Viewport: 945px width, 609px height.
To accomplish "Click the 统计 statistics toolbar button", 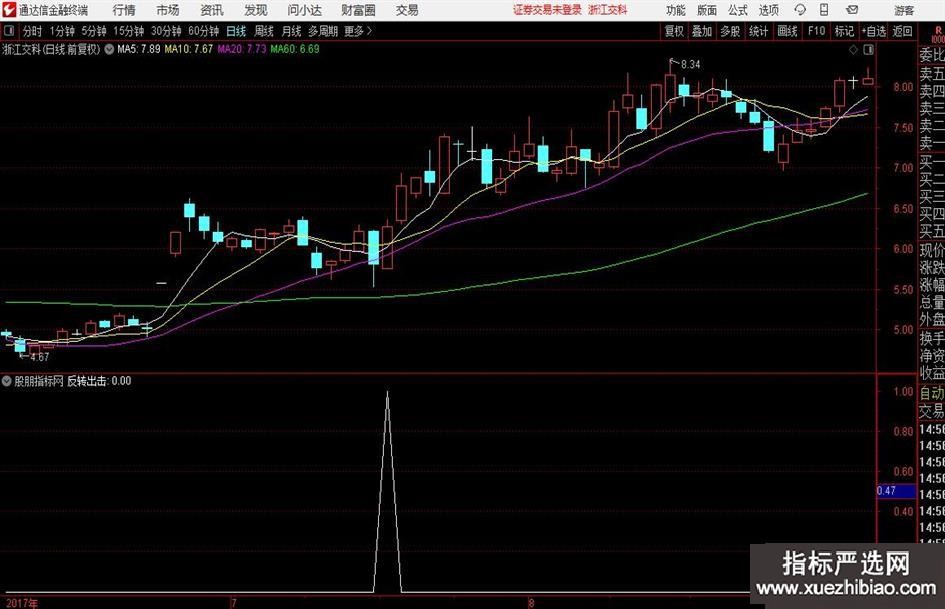I will point(758,31).
